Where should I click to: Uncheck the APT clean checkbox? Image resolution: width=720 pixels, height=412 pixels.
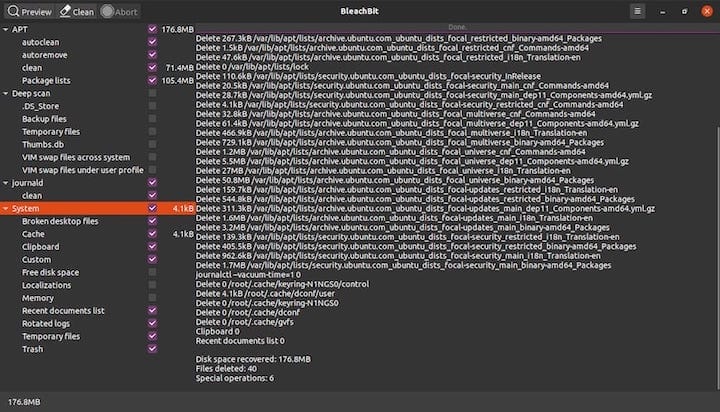[152, 68]
